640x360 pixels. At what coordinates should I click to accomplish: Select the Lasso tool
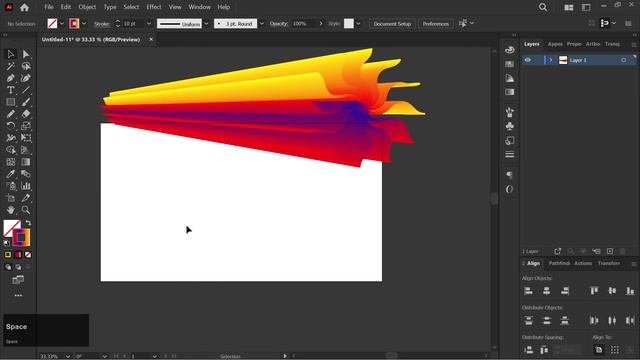26,66
